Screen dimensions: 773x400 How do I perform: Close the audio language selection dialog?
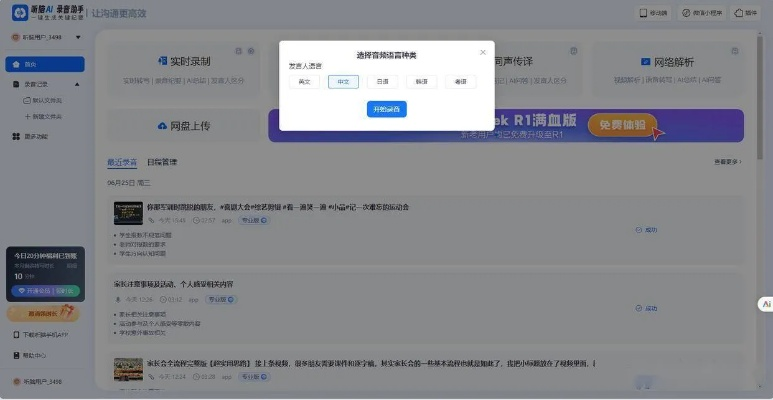[482, 52]
